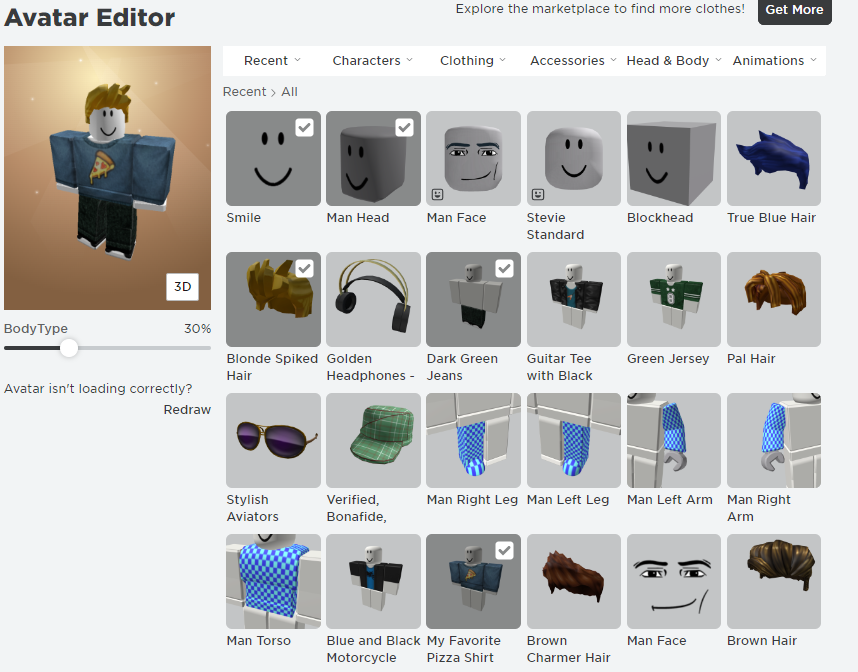Equip Brown Hair
This screenshot has width=858, height=672.
point(774,581)
